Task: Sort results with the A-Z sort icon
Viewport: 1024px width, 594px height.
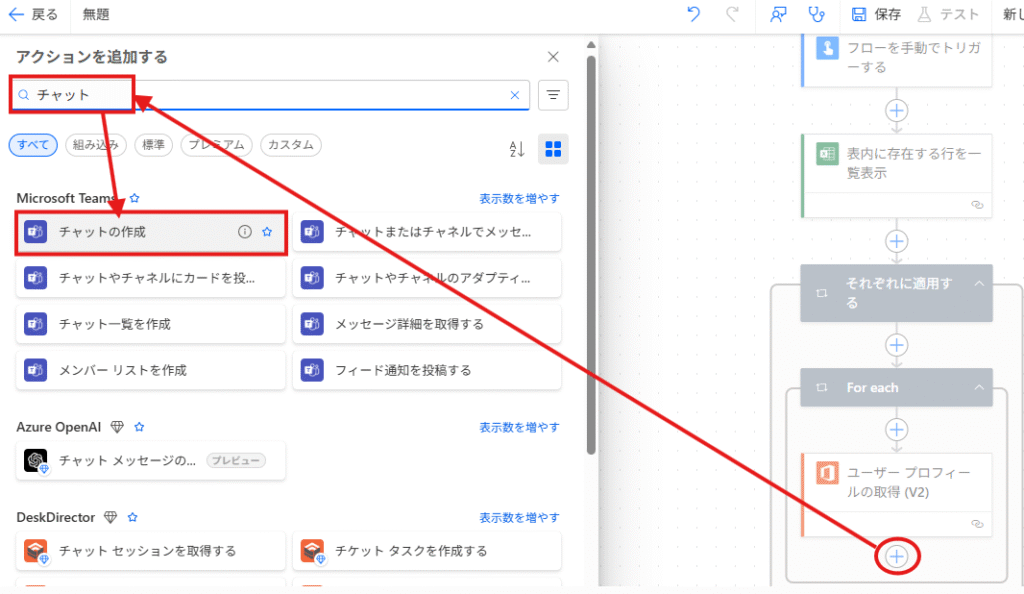Action: (517, 149)
